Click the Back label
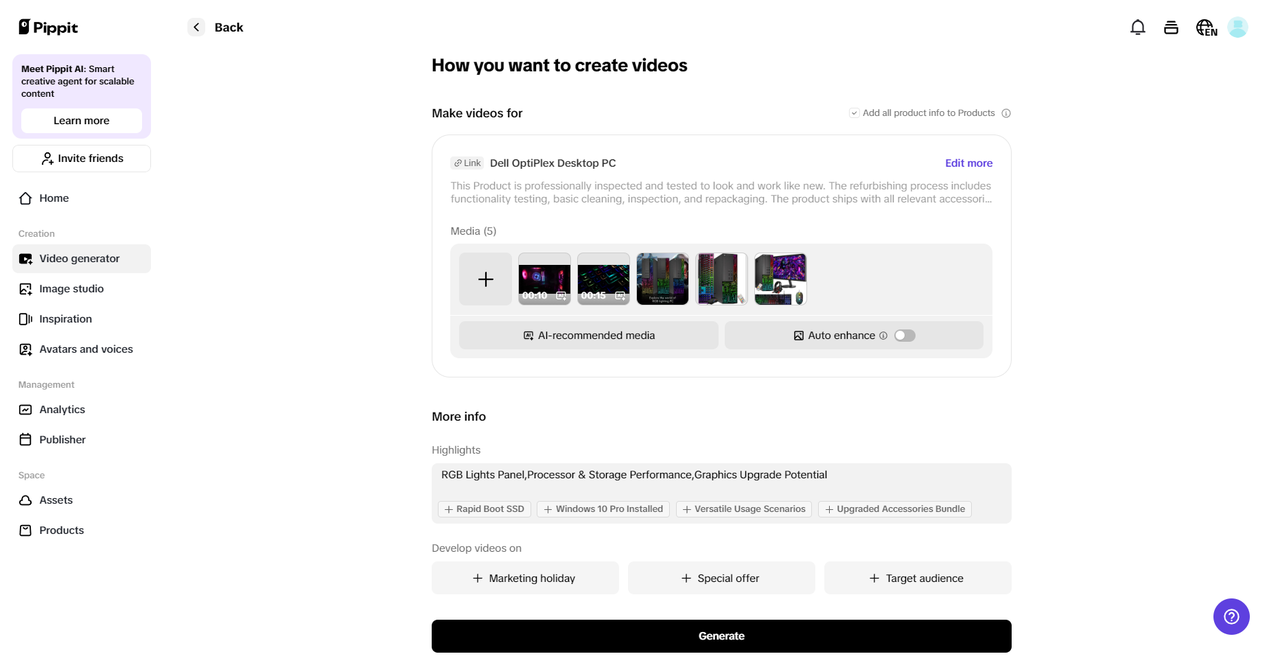 click(x=229, y=27)
